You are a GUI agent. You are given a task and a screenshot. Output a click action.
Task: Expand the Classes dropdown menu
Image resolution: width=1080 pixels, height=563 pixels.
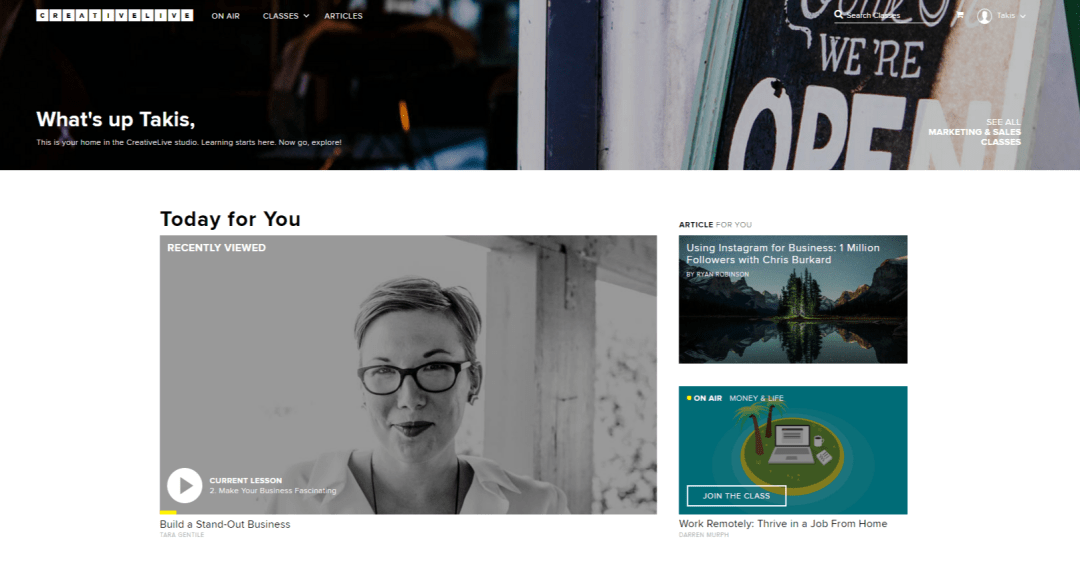286,16
